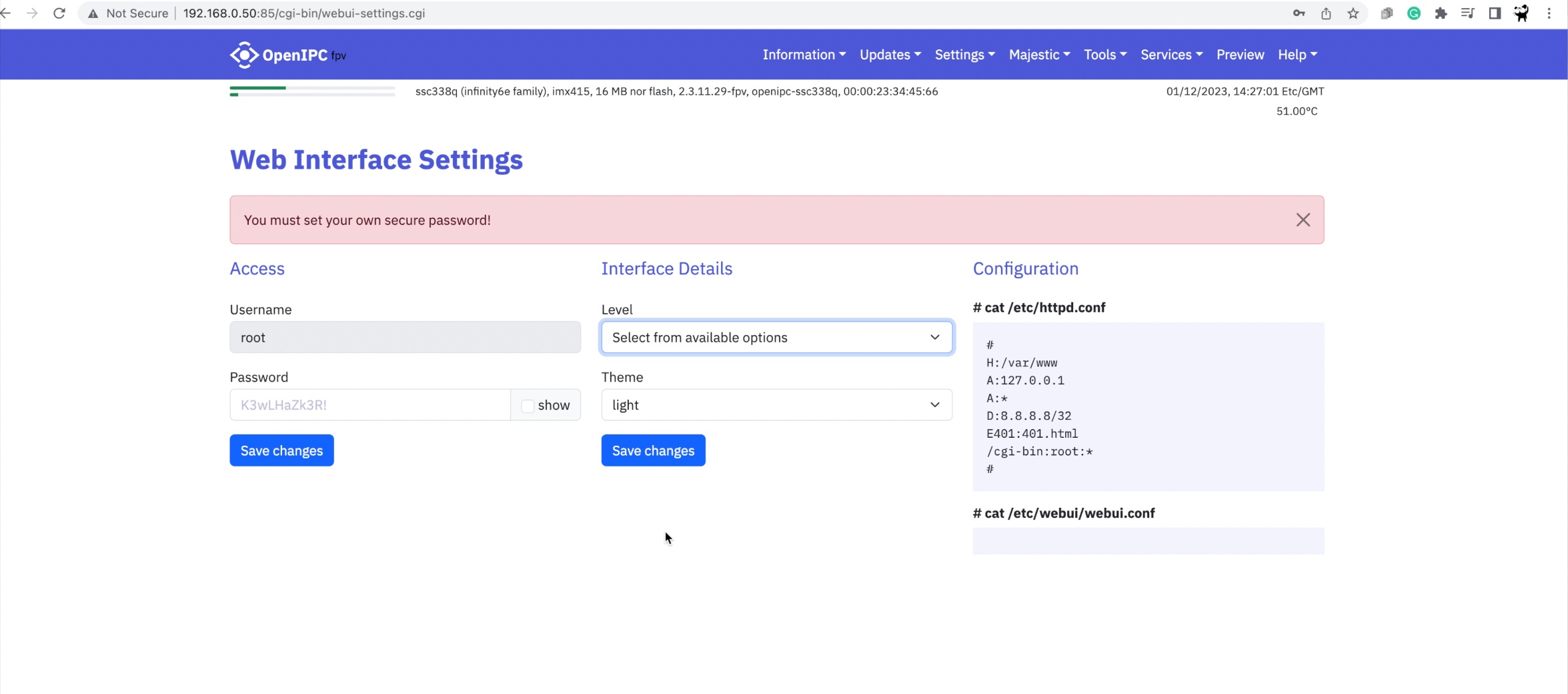Dismiss the secure password warning banner
This screenshot has height=694, width=1568.
pyautogui.click(x=1303, y=220)
